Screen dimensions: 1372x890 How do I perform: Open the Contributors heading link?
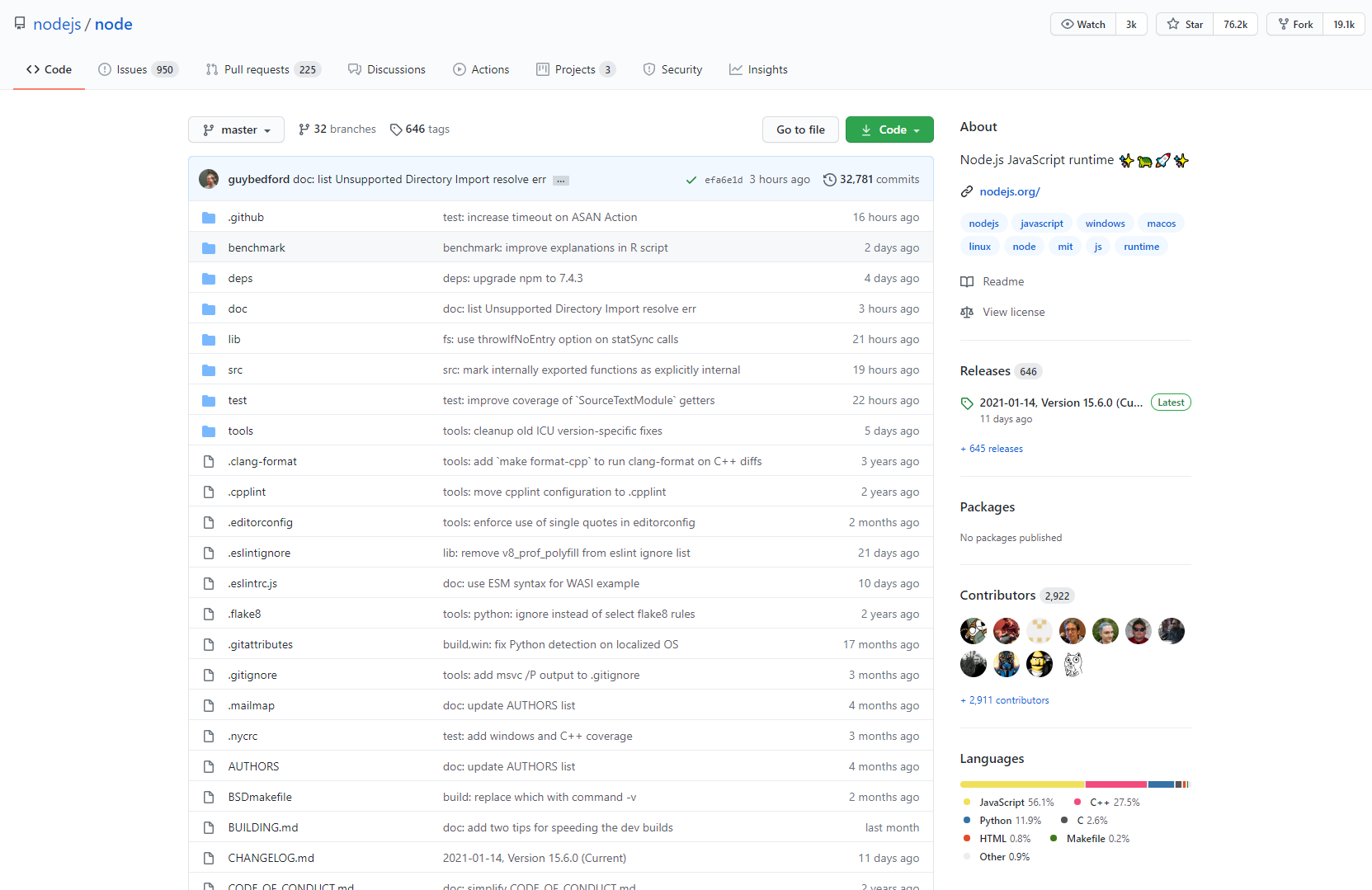997,596
